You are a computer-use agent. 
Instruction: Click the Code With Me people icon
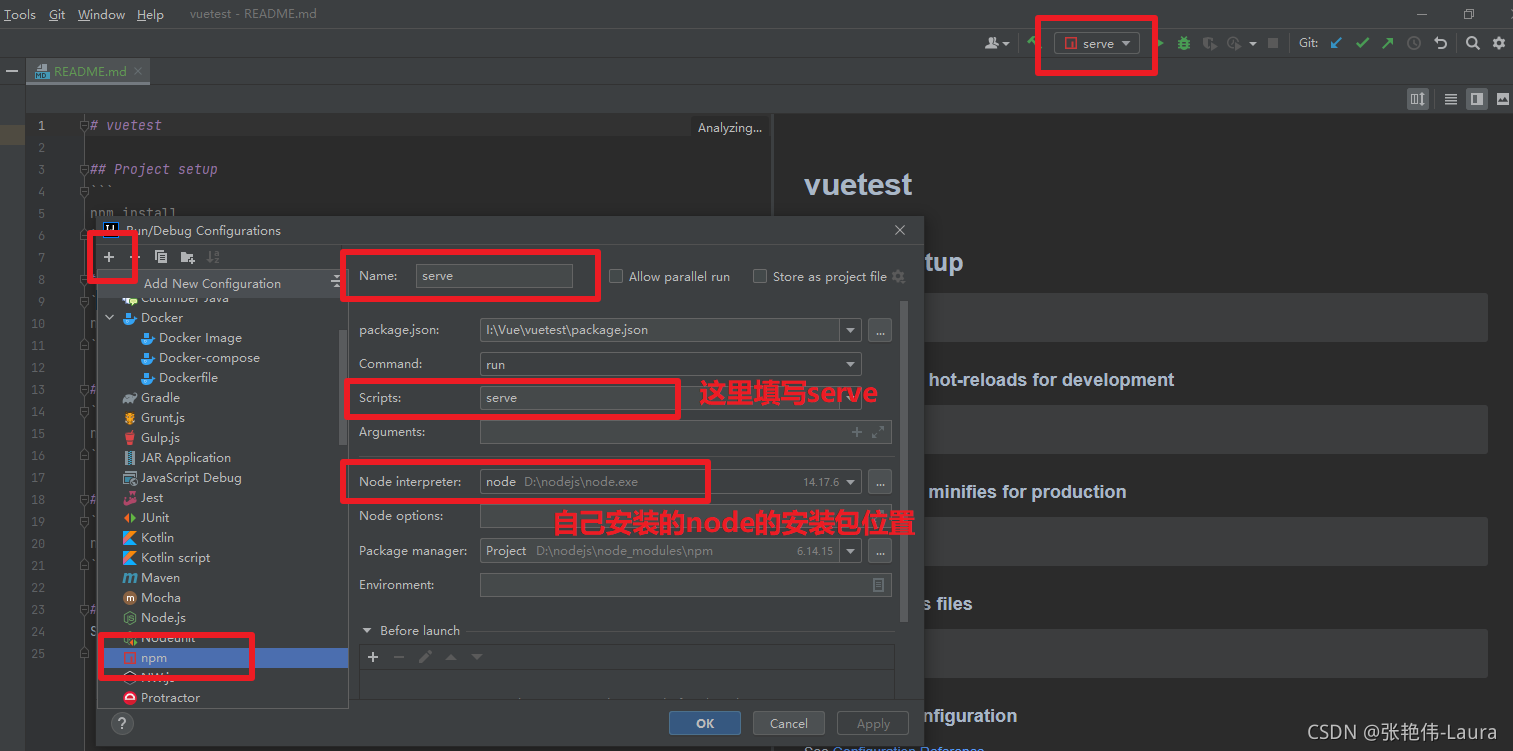(997, 43)
